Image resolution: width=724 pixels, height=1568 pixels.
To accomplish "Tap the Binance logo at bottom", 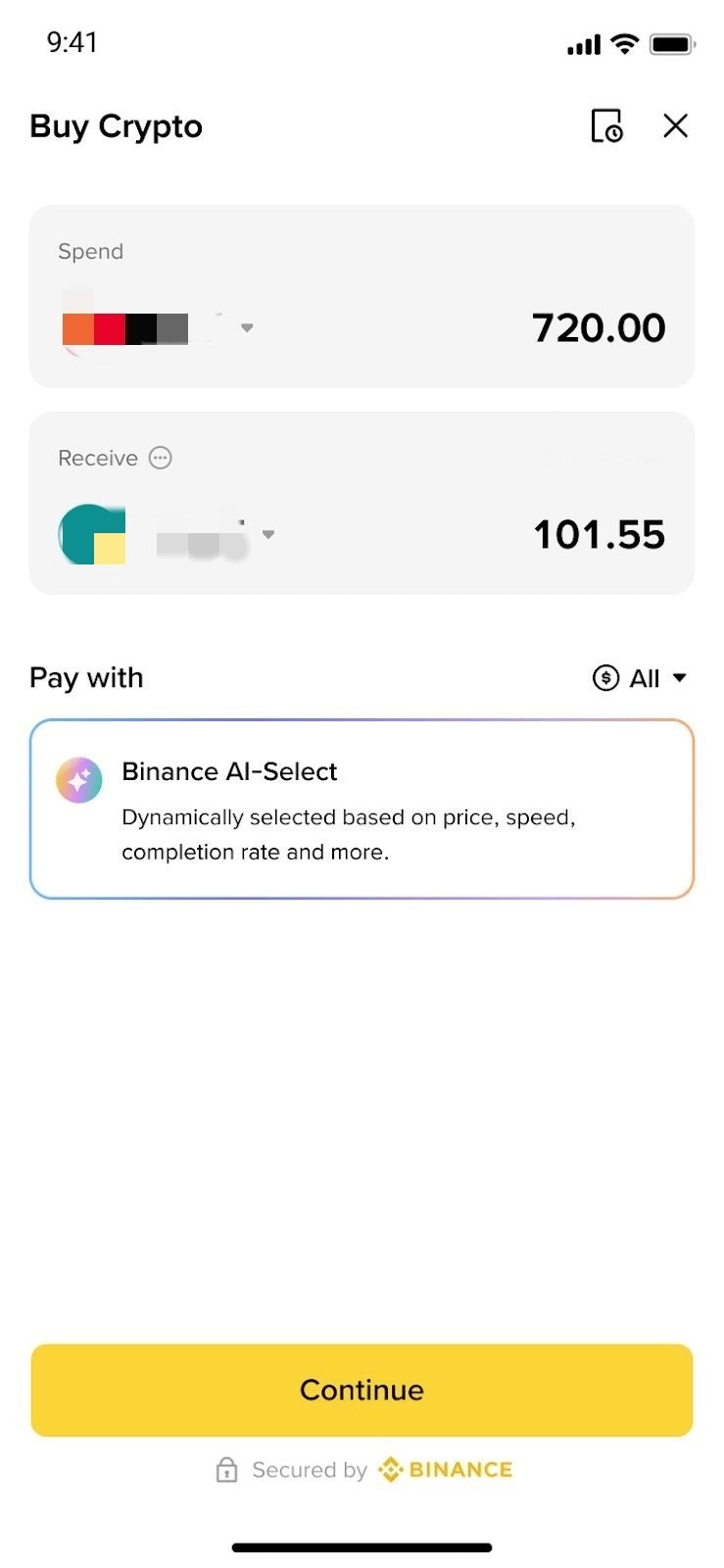I will [446, 1469].
